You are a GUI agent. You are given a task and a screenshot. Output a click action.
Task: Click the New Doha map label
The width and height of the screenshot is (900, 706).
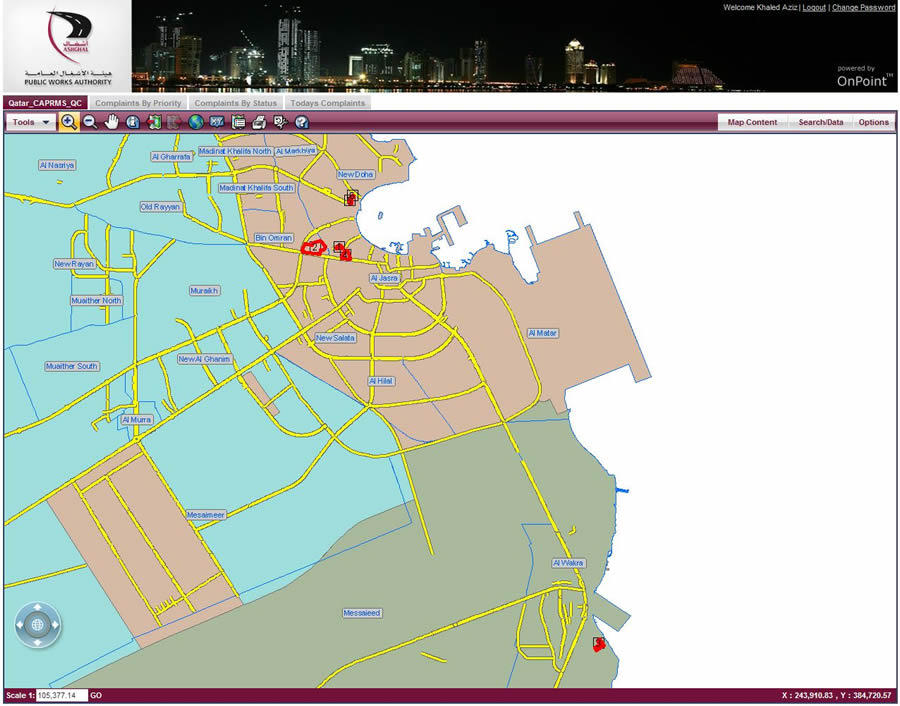coord(355,174)
